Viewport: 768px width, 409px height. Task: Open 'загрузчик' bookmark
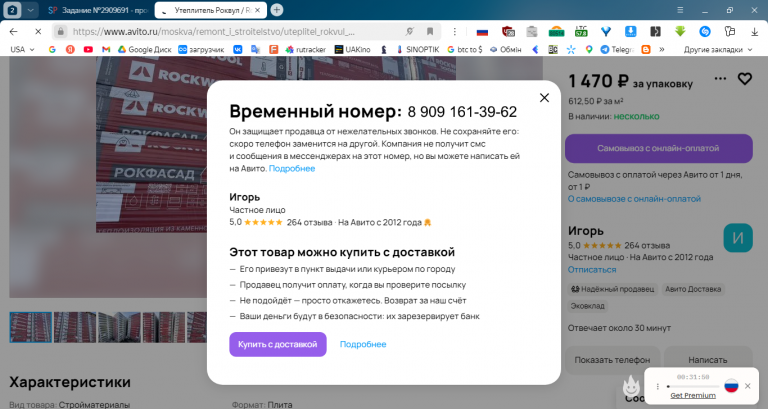tap(201, 49)
